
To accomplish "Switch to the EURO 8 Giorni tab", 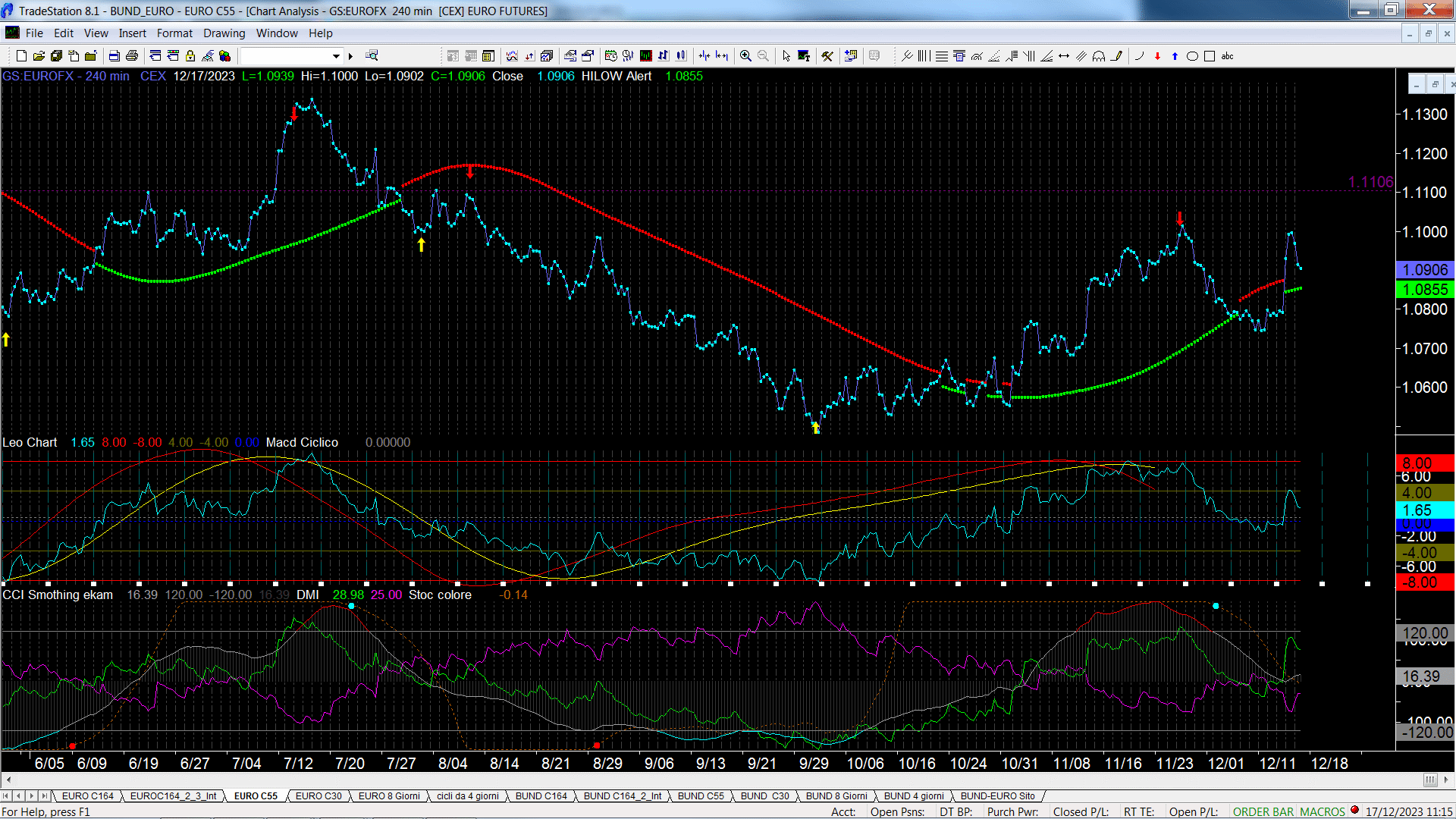I will coord(389,796).
